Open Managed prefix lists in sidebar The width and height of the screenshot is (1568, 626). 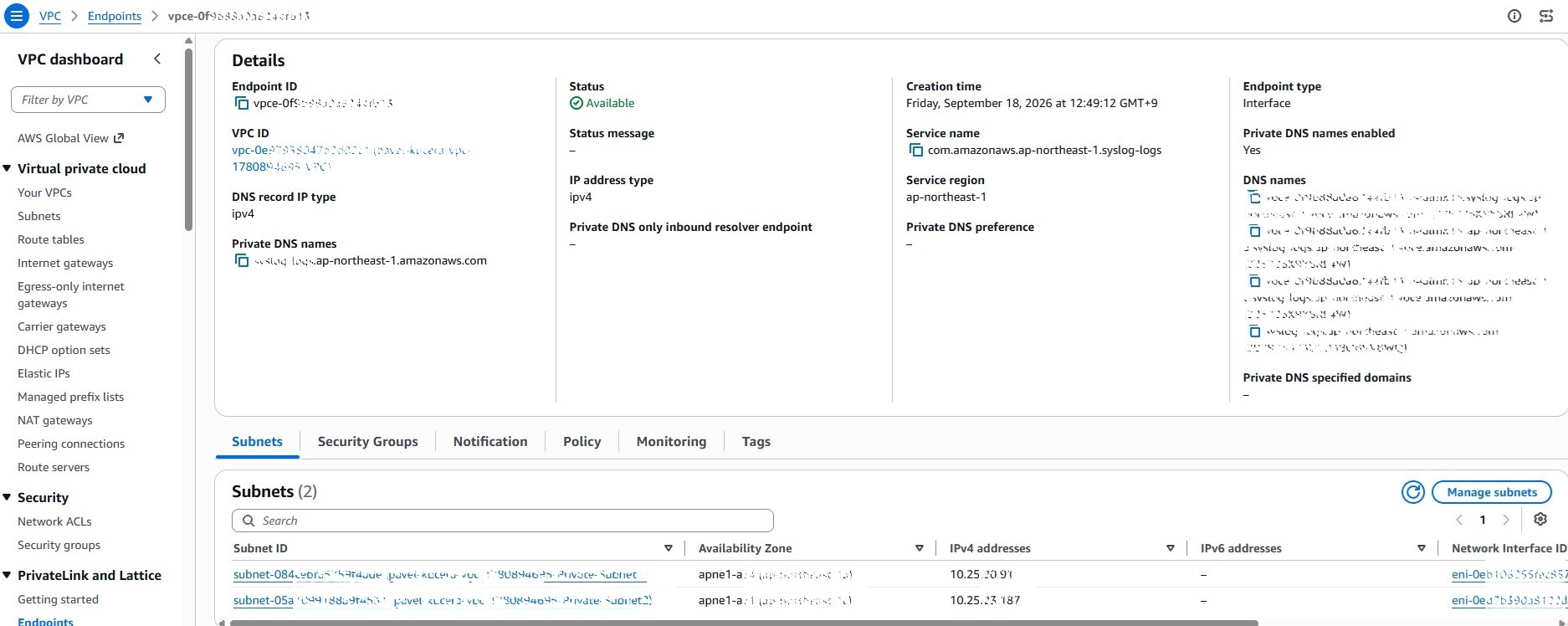(70, 397)
